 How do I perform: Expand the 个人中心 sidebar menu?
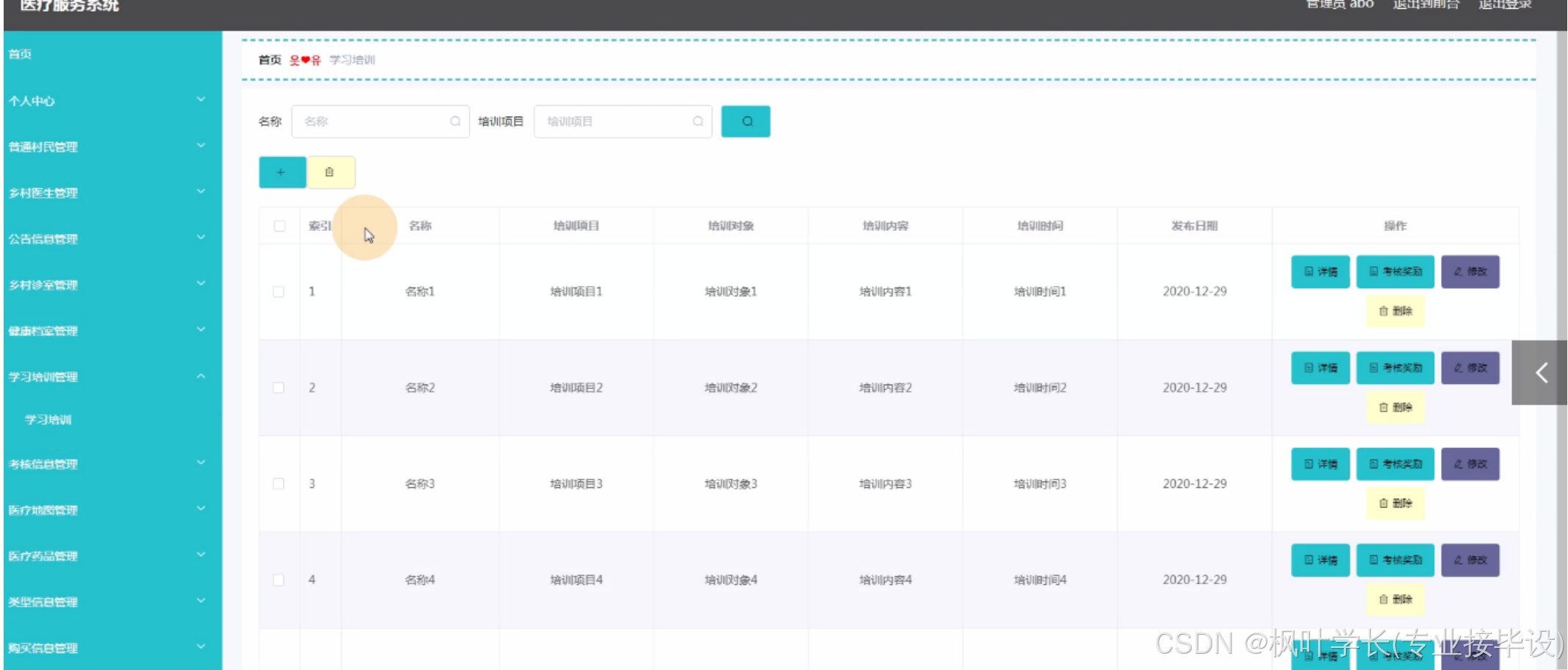pos(112,101)
